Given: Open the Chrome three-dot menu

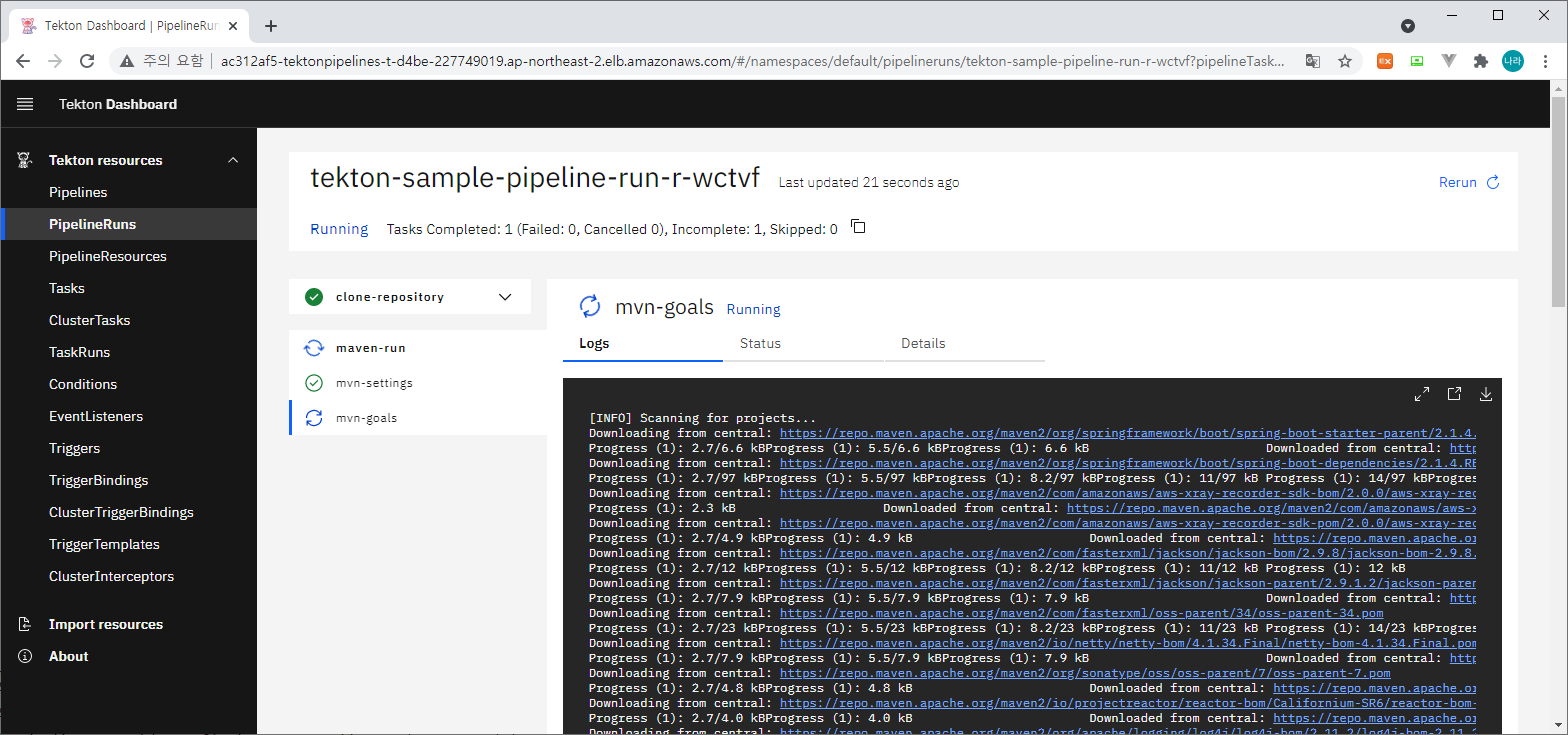Looking at the screenshot, I should pos(1545,61).
